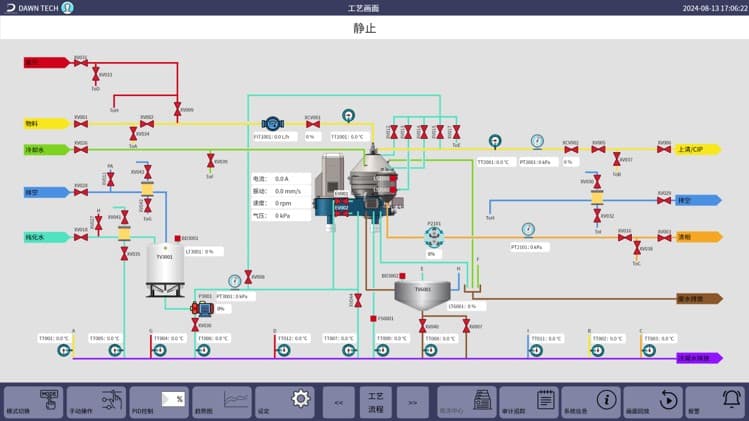Select the TV3001 tank
Image resolution: width=749 pixels, height=421 pixels.
pyautogui.click(x=164, y=267)
